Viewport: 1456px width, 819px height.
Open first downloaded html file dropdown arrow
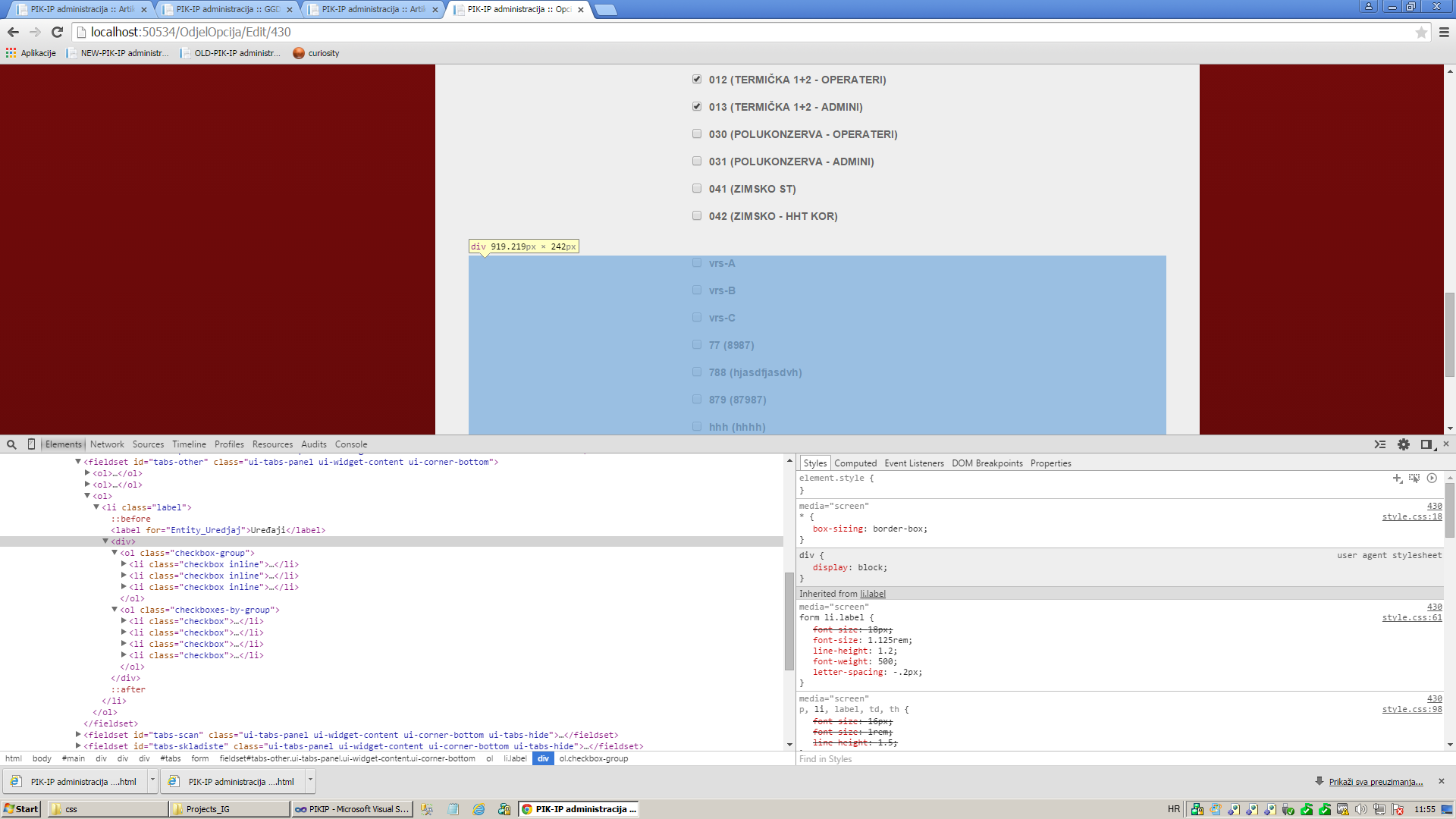tap(152, 780)
